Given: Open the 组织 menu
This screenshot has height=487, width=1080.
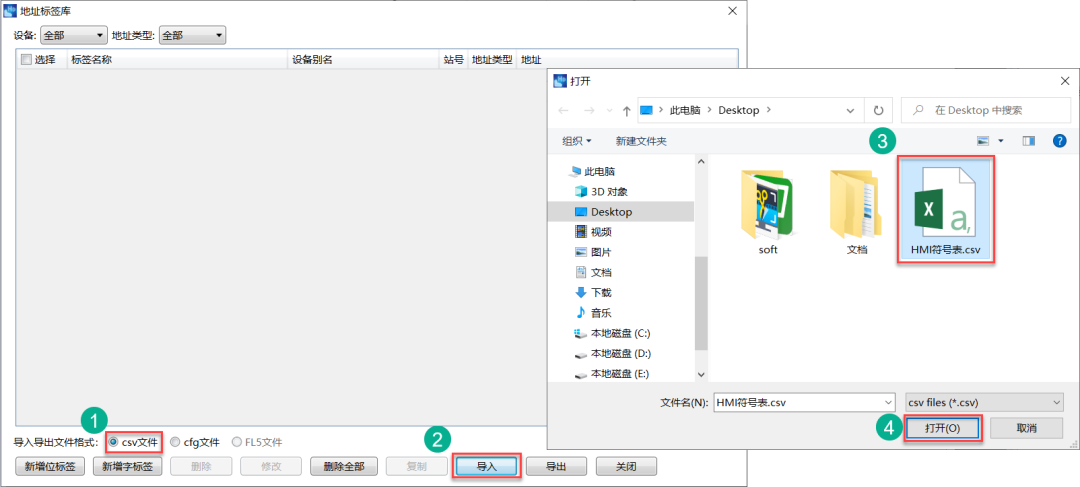Looking at the screenshot, I should [x=577, y=141].
